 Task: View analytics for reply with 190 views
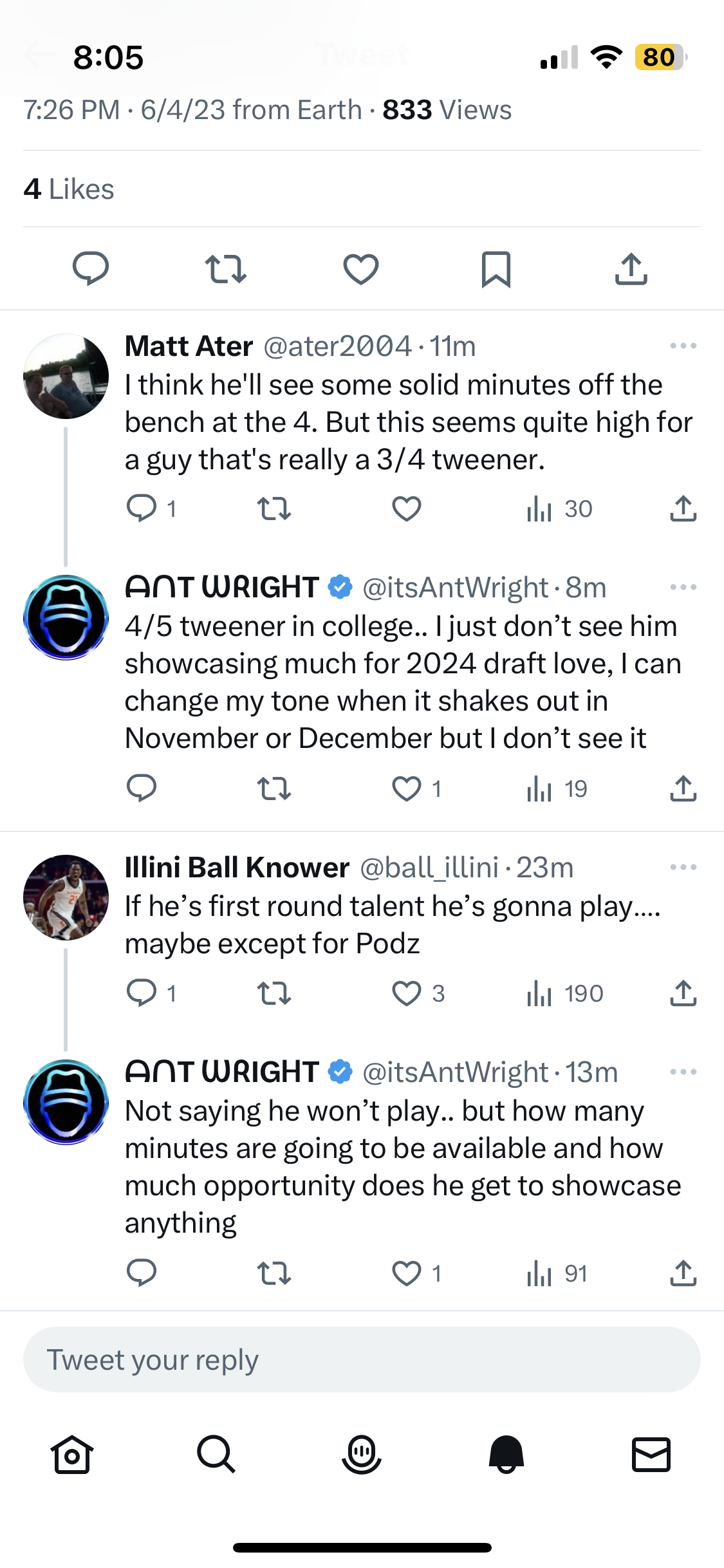pos(565,993)
